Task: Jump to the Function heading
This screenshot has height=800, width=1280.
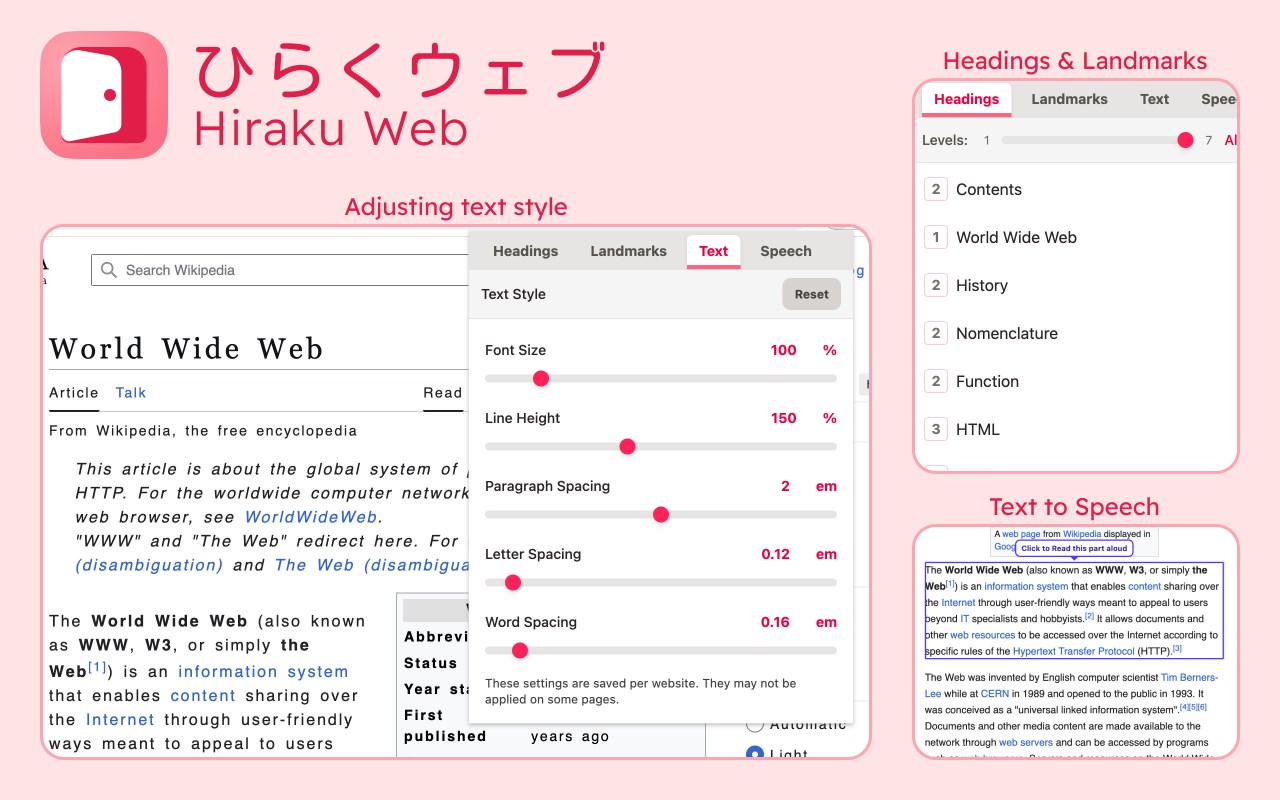Action: coord(987,381)
